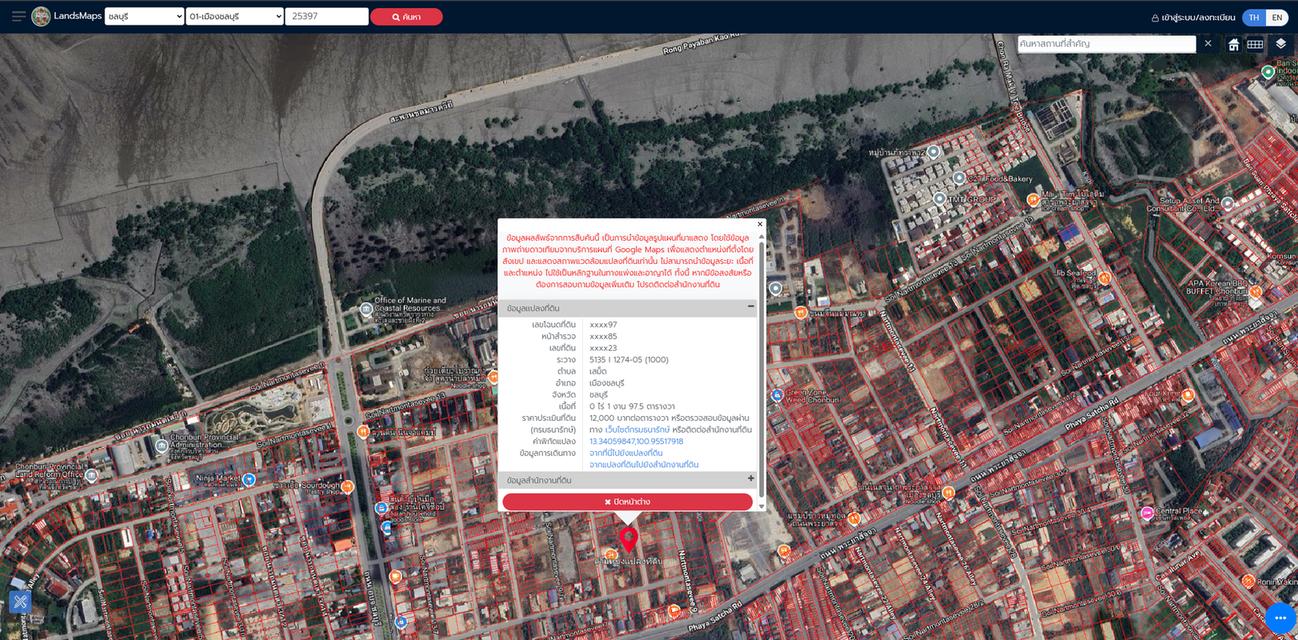Open the map layers icon
This screenshot has height=640, width=1298.
1281,44
